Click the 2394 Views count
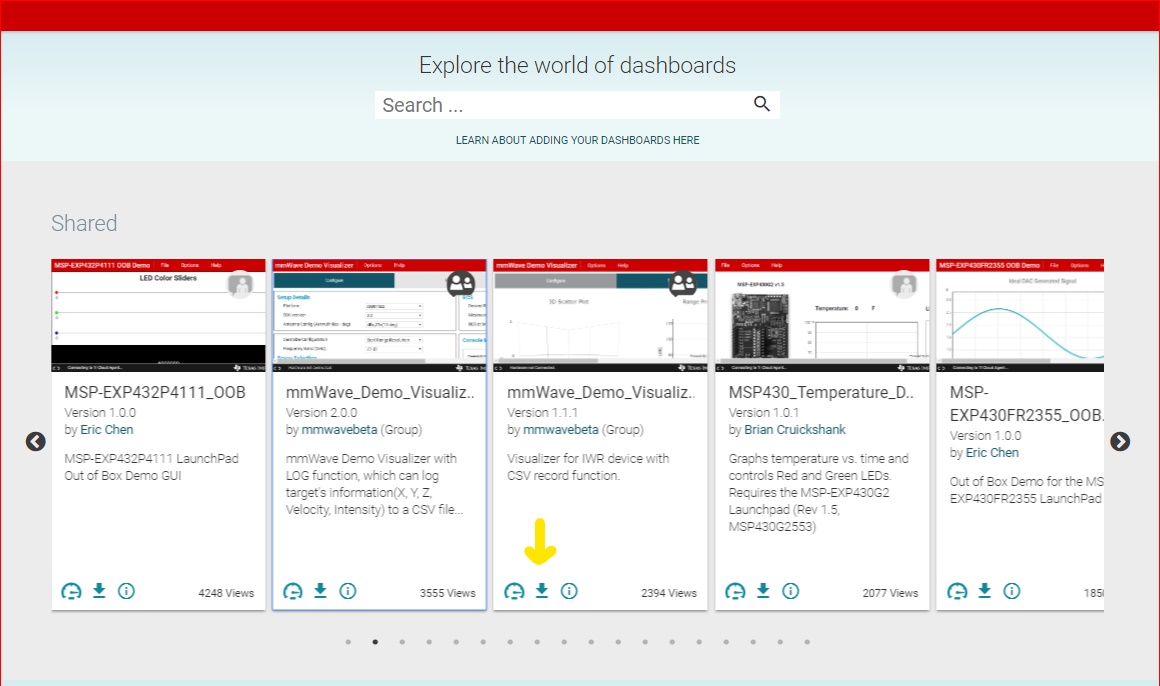Viewport: 1160px width, 686px height. pyautogui.click(x=669, y=593)
